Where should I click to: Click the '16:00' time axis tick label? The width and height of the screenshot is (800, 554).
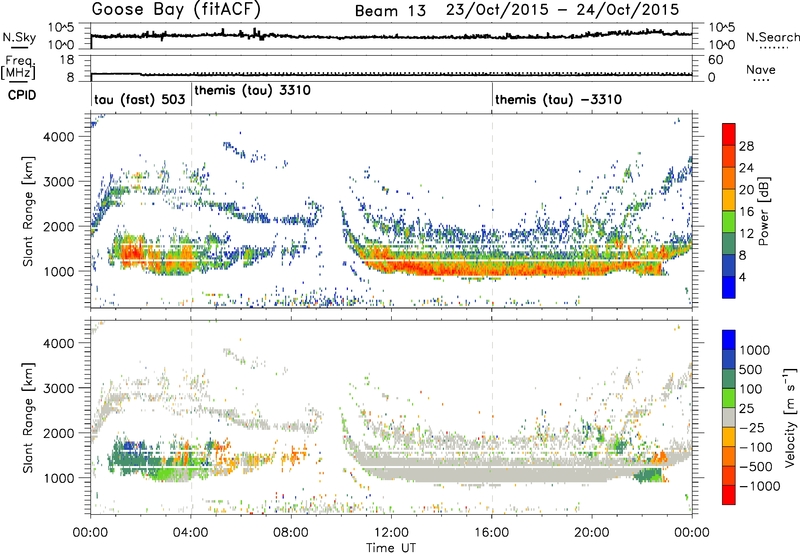[x=492, y=533]
